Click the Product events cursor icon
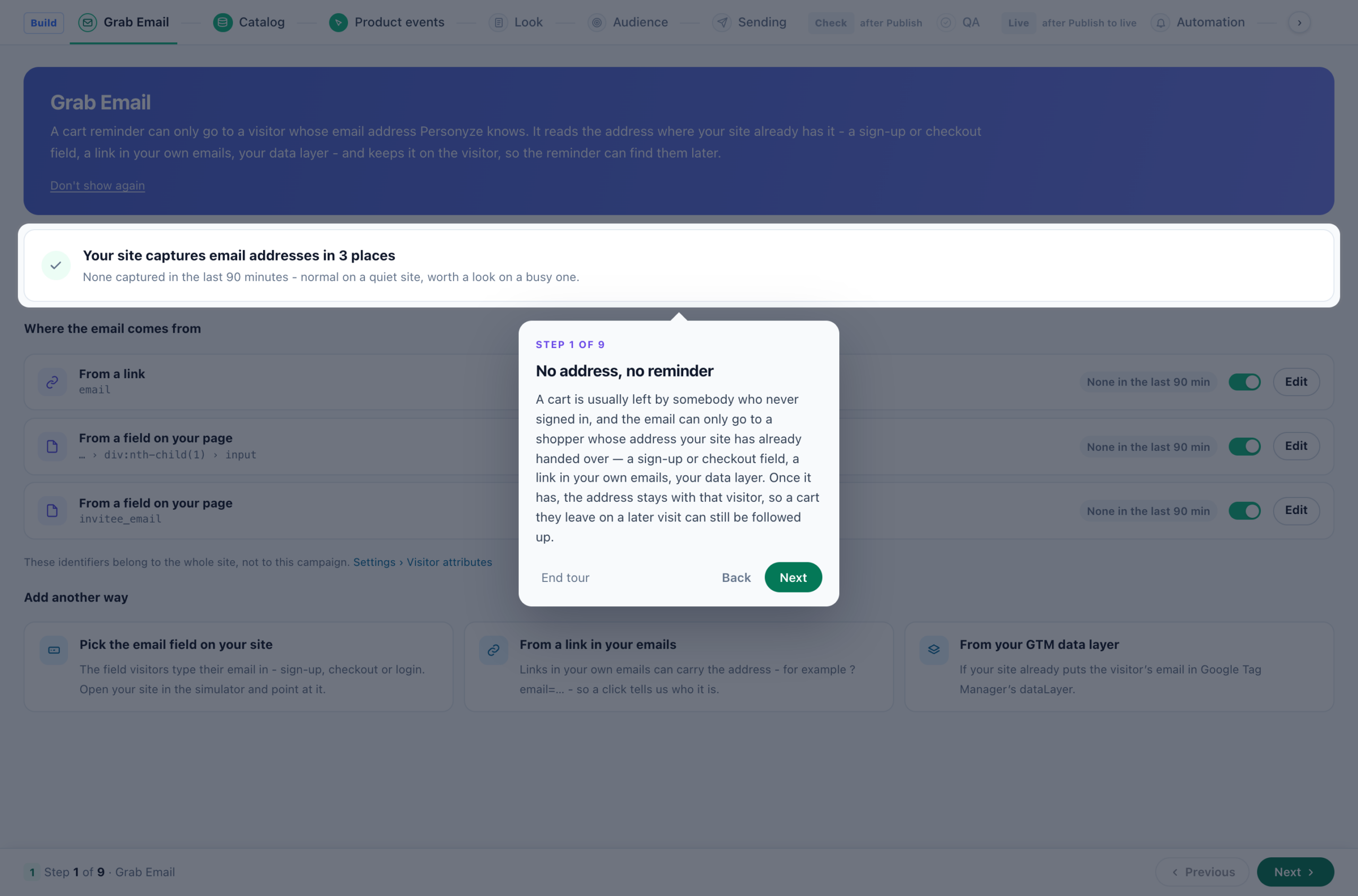 [338, 22]
